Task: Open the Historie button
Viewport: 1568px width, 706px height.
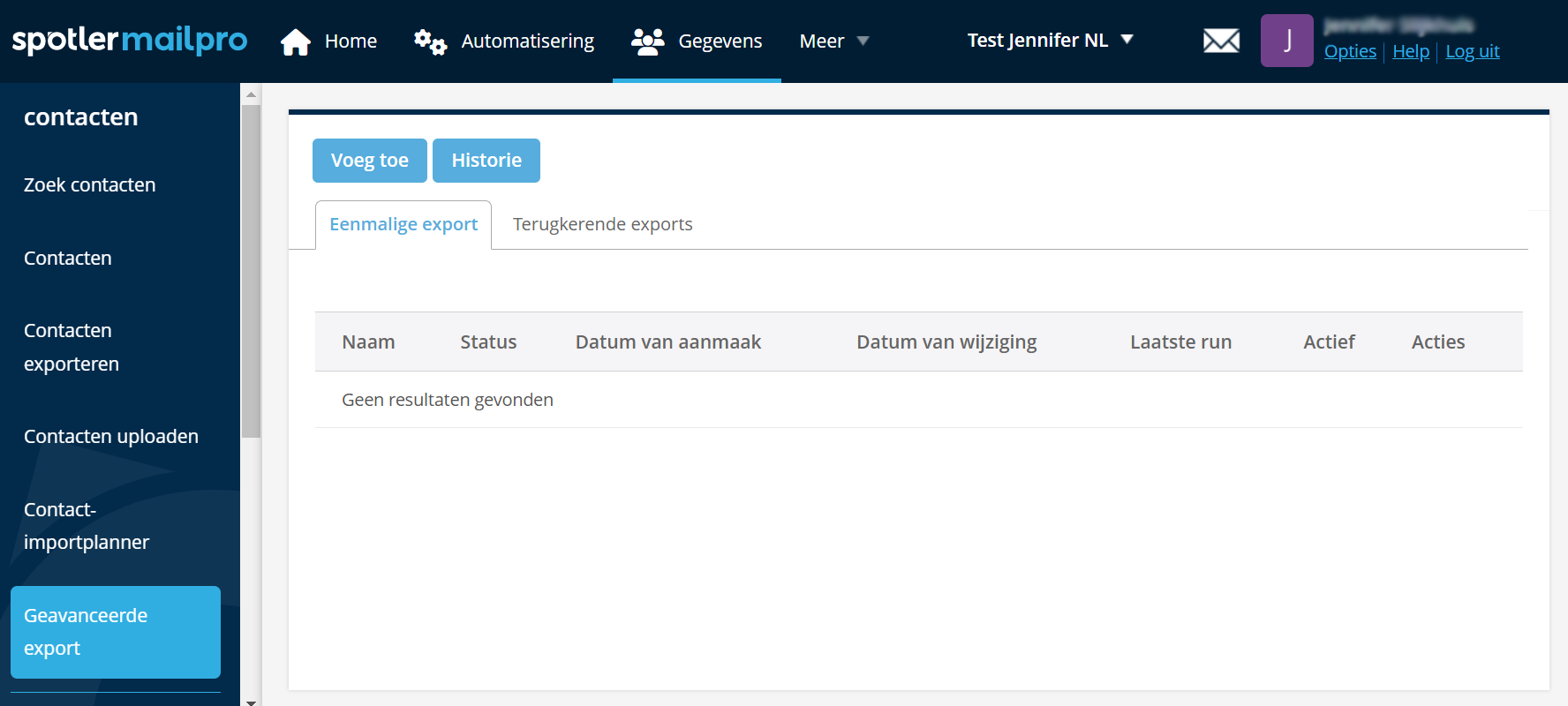Action: (486, 161)
